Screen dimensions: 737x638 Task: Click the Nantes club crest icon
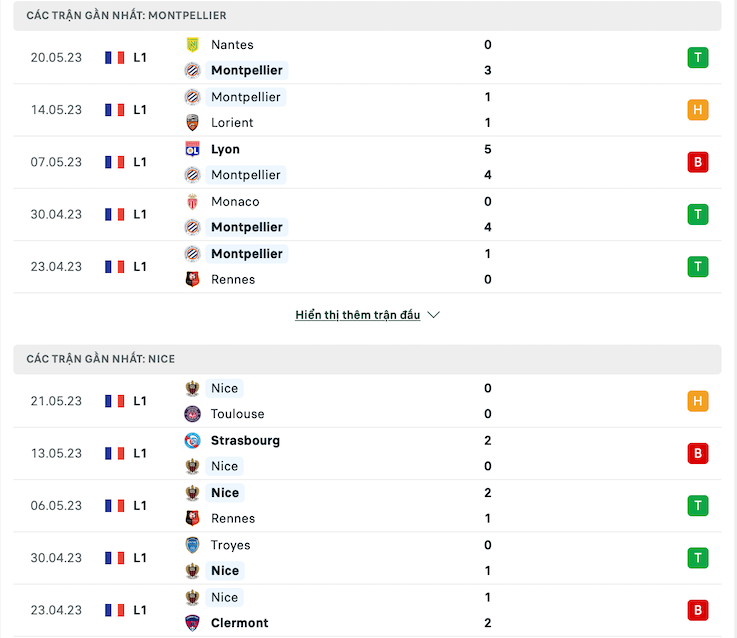[192, 45]
